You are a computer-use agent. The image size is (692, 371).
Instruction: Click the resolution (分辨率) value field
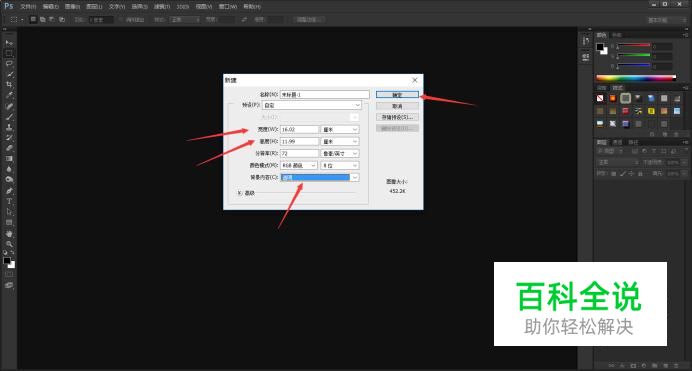(299, 154)
